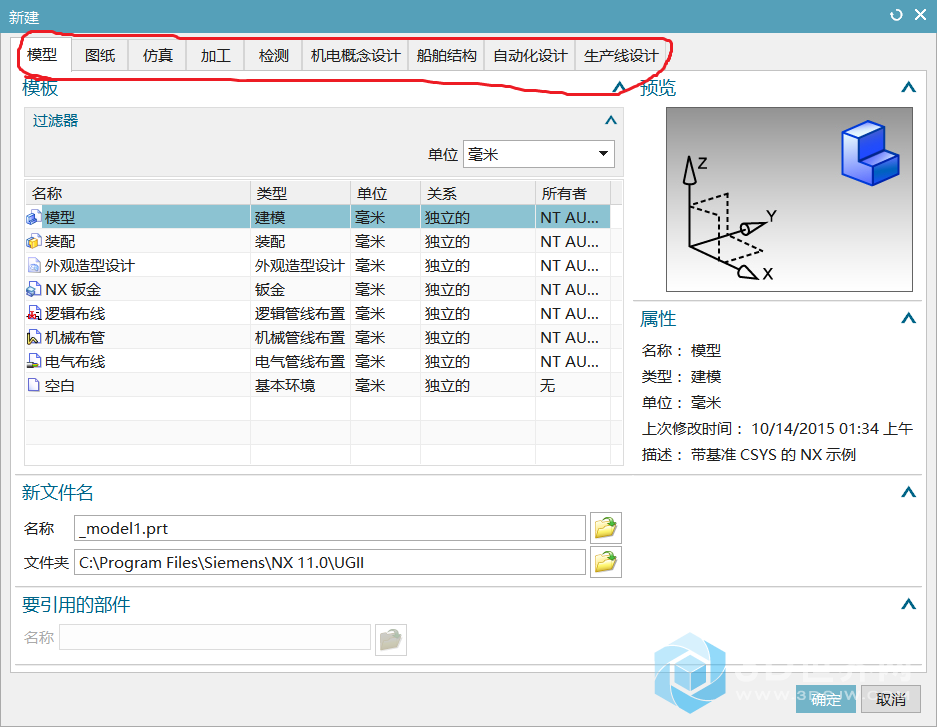Viewport: 937px width, 727px height.
Task: Click the 机械管线布置 type cell
Action: click(300, 337)
